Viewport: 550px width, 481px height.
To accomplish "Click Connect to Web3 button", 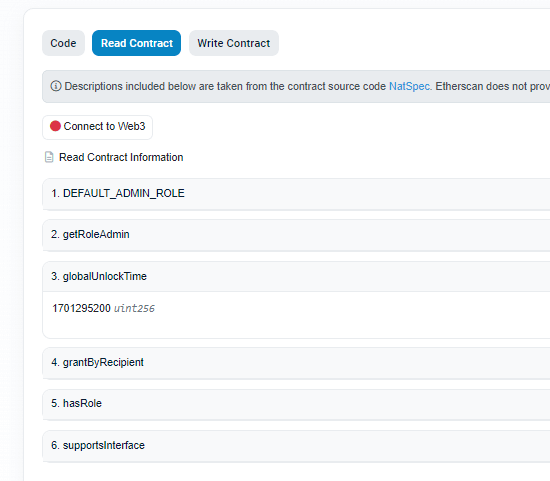I will click(98, 127).
